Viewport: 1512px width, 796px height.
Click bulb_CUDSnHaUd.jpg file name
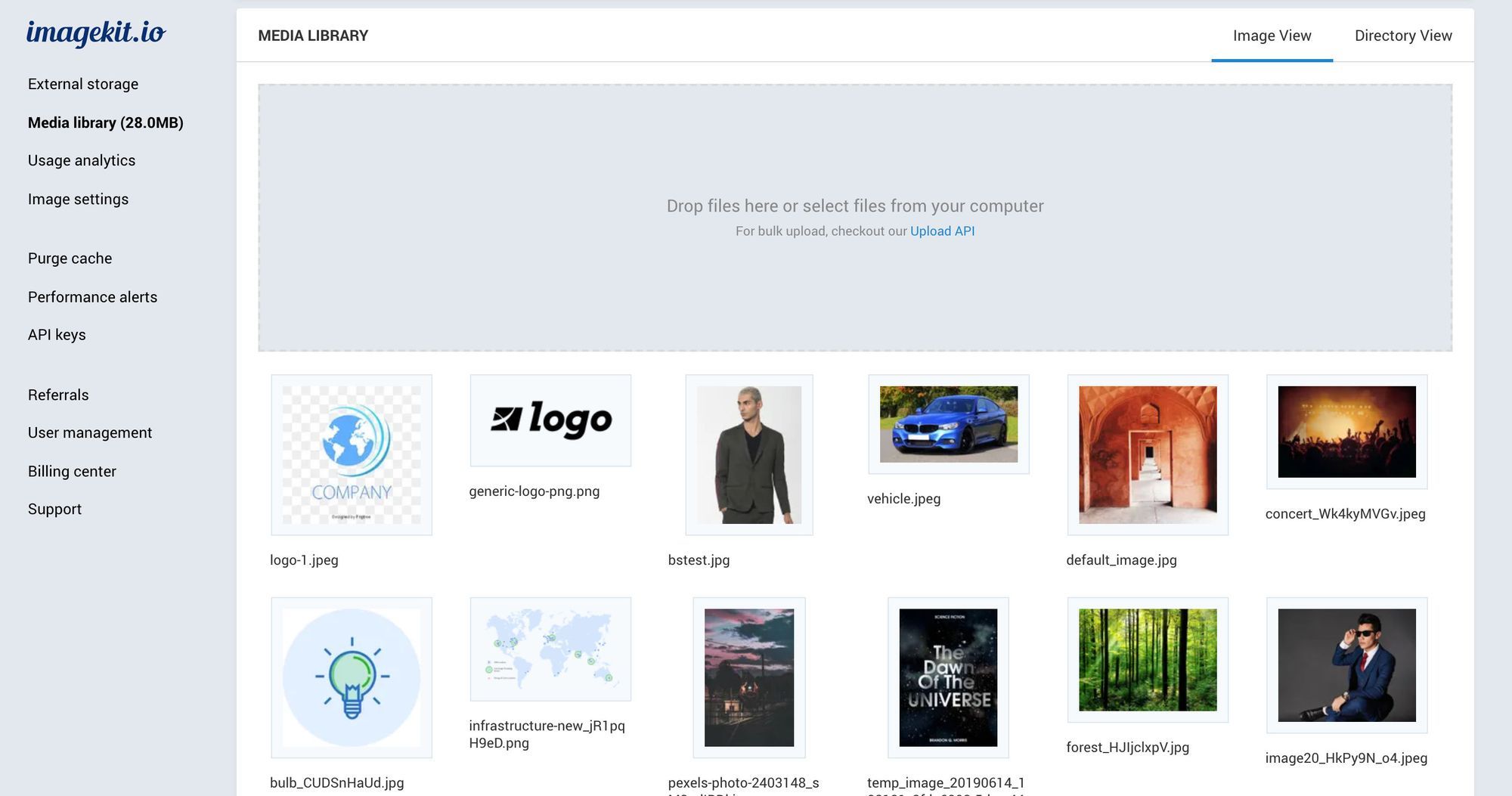pos(337,783)
